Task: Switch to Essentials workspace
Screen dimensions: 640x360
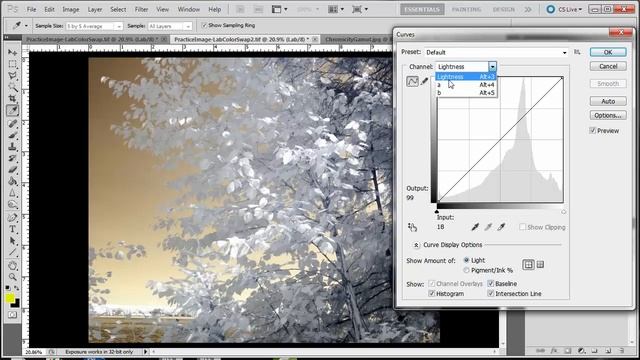Action: coord(422,9)
